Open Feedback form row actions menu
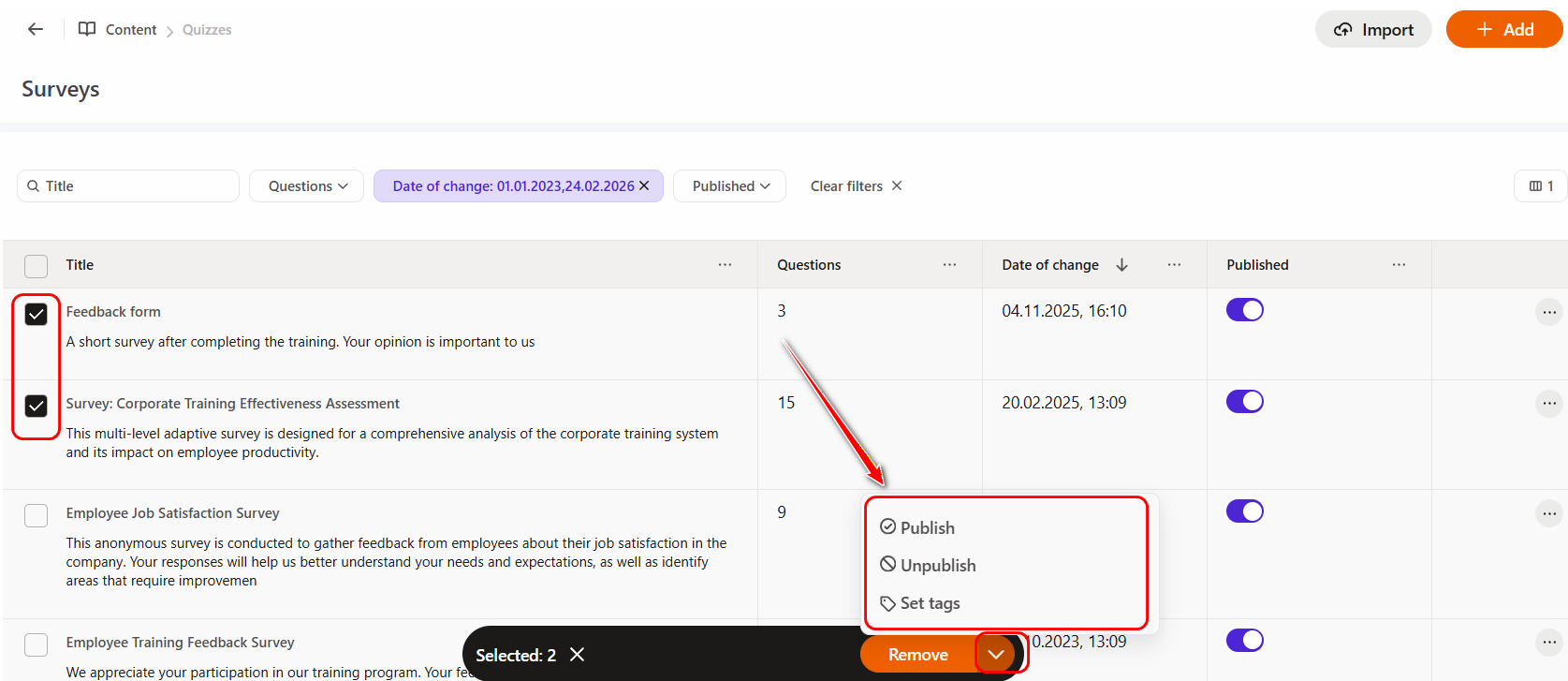Screen dimensions: 1568x681 tap(1548, 312)
